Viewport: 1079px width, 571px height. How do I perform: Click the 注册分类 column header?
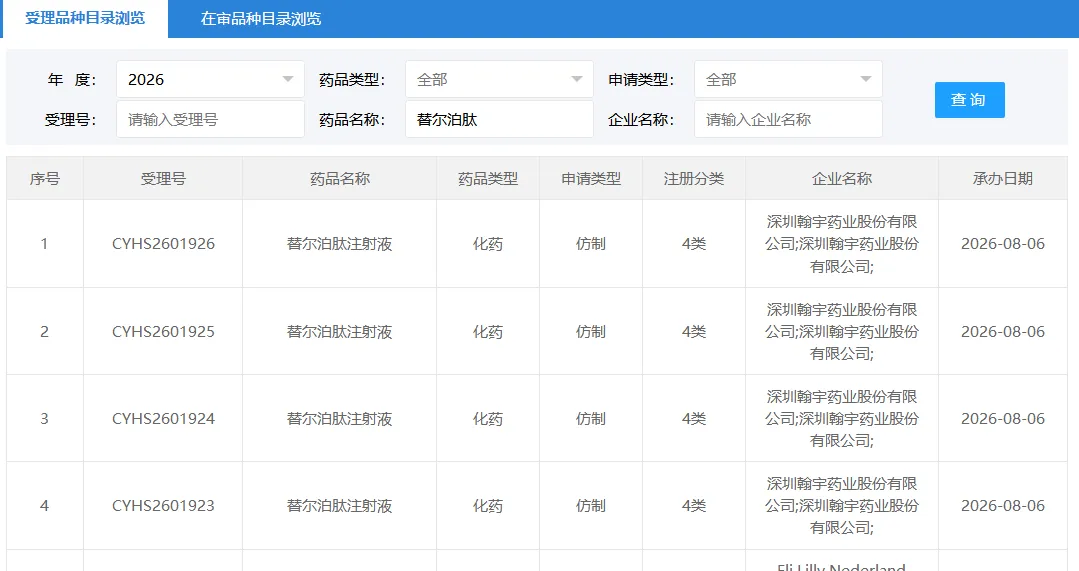tap(694, 179)
